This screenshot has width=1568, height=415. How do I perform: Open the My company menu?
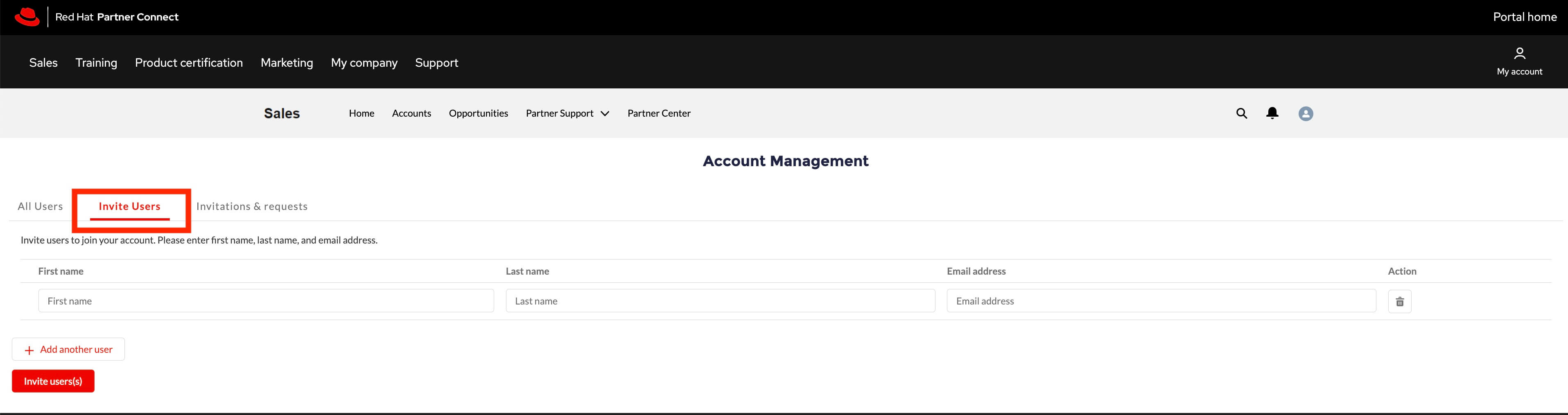[x=364, y=63]
